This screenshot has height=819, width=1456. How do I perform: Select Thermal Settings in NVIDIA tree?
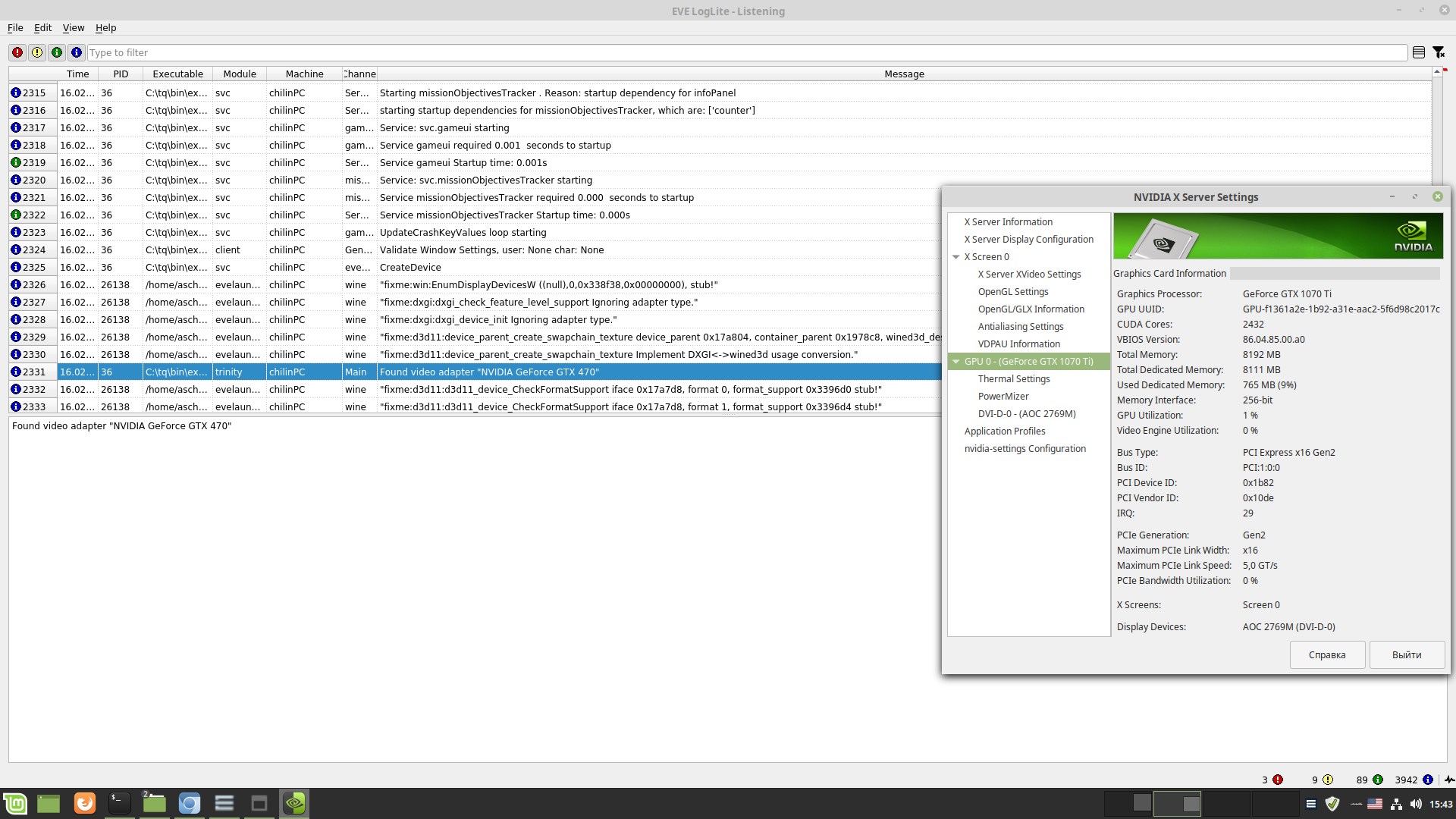(x=1014, y=379)
